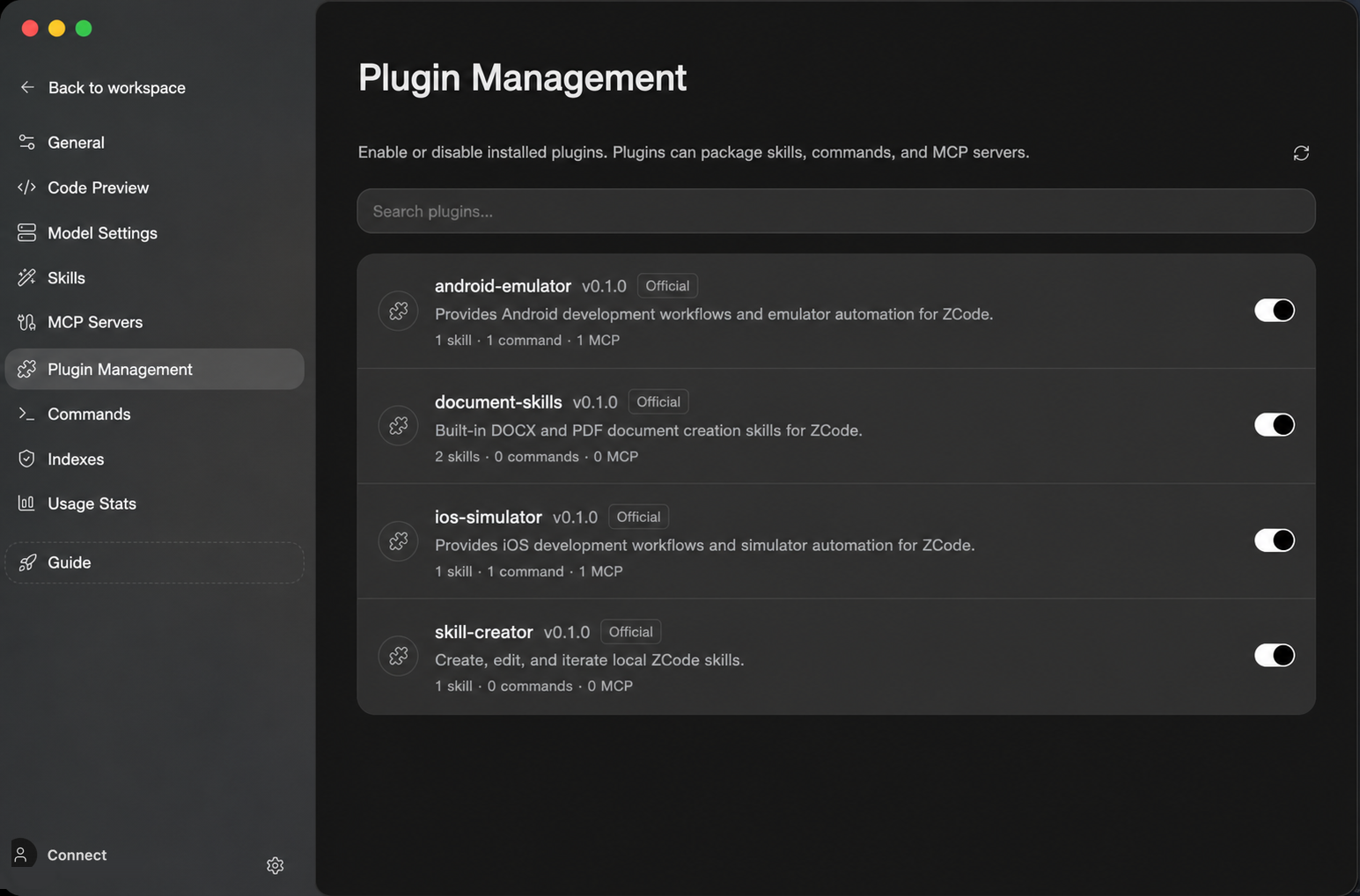
Task: Close the window with the red button
Action: (x=30, y=28)
